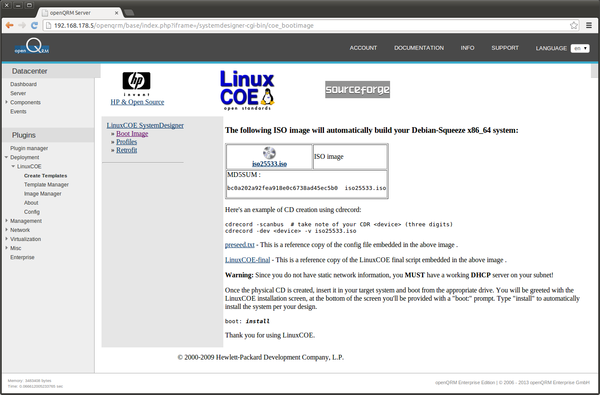Viewport: 600px width, 395px height.
Task: Click the browser address bar
Action: [x=306, y=26]
